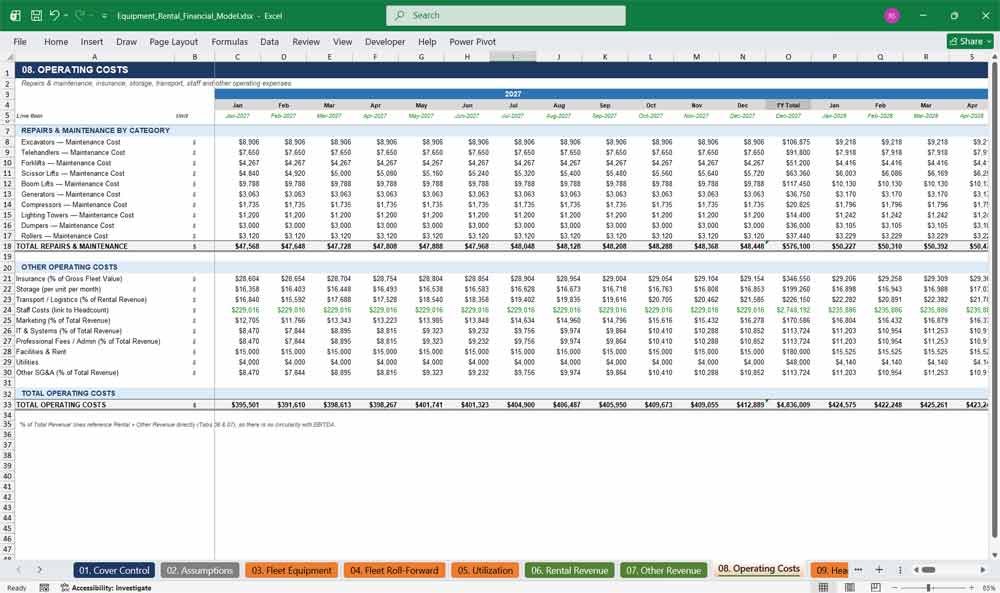Switch to Page Break Preview

click(876, 587)
